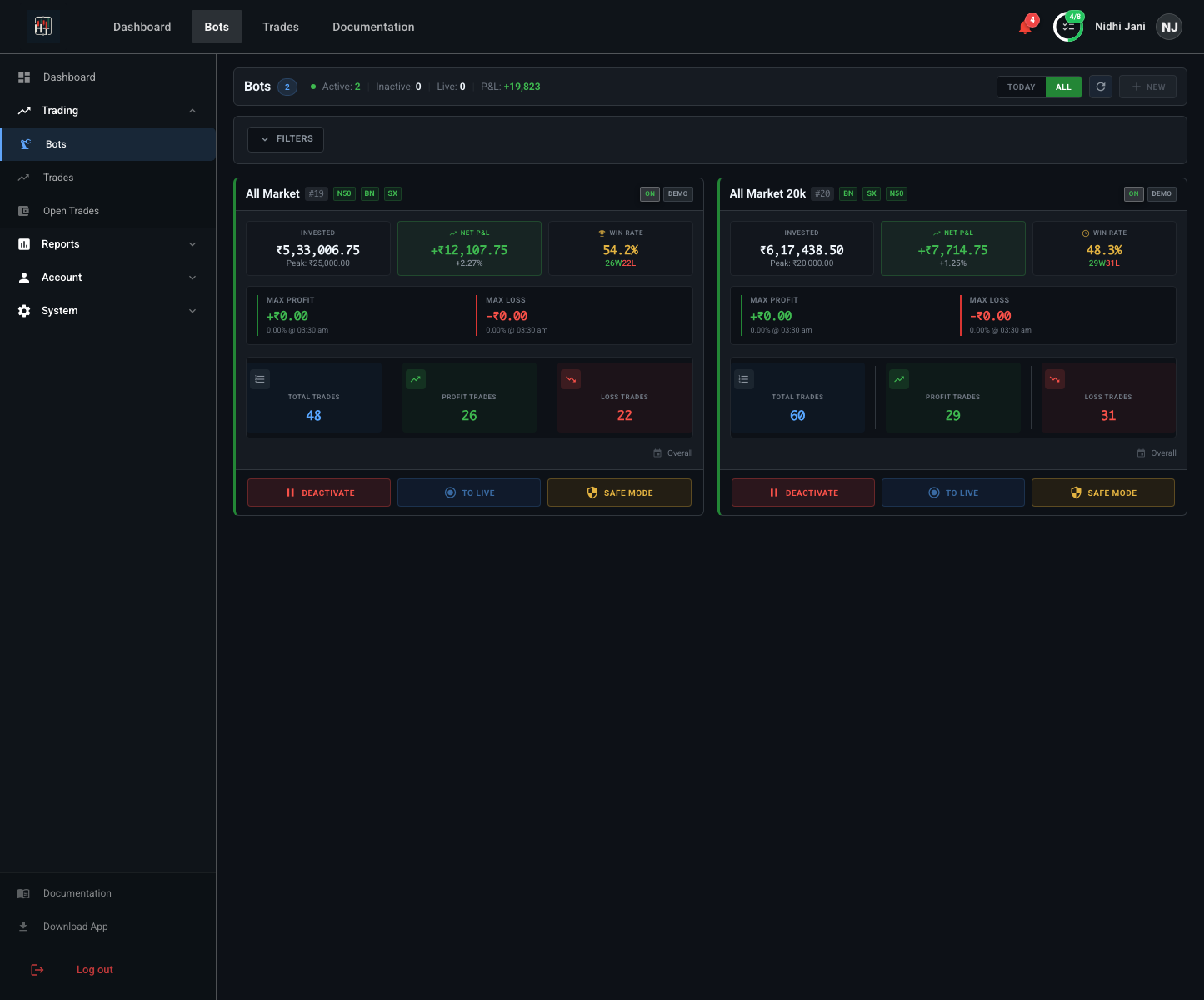Click Overall calendar icon in All Market 20k card
The image size is (1204, 1000).
tap(1141, 453)
